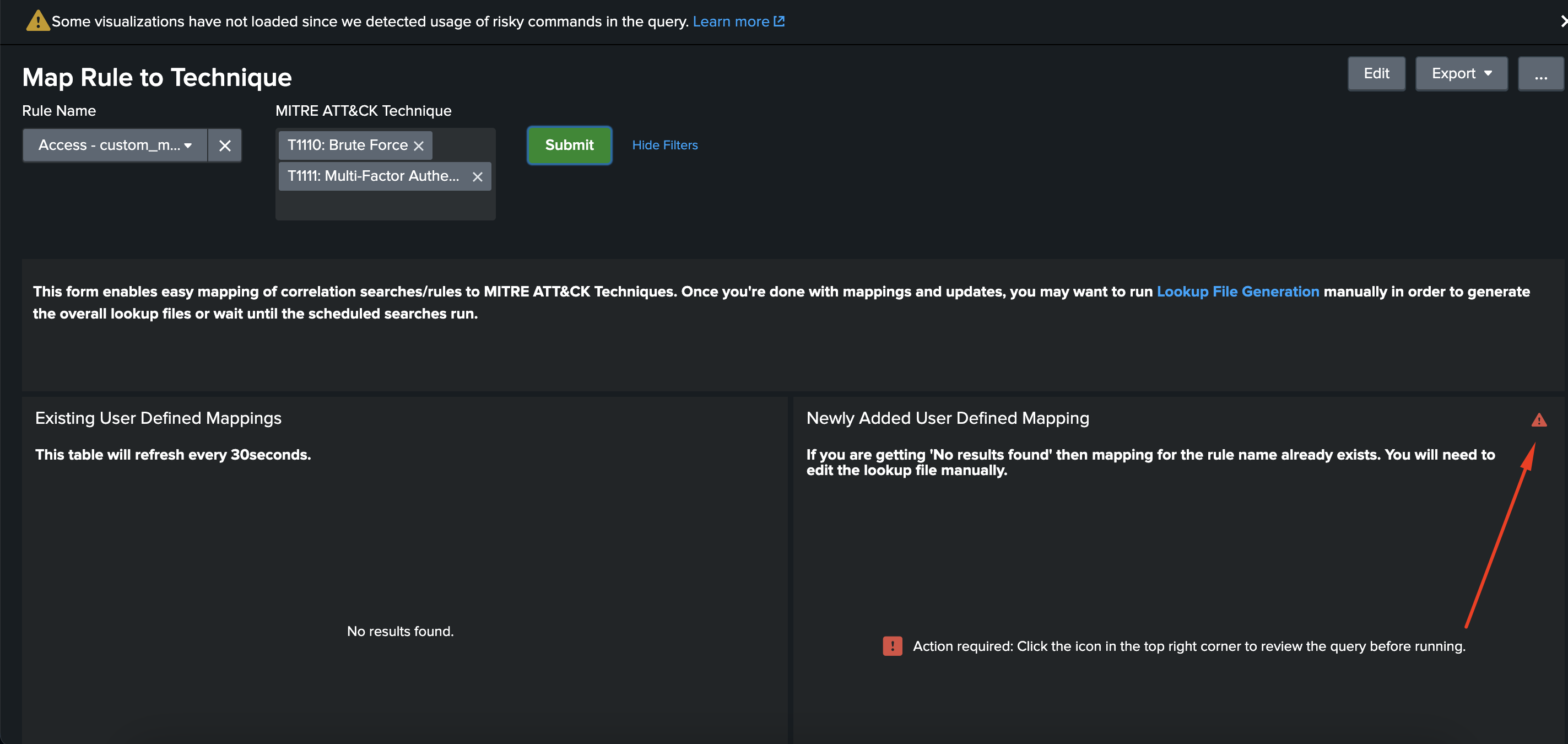The image size is (1568, 744).
Task: Dismiss the risky commands warning banner
Action: point(1562,21)
